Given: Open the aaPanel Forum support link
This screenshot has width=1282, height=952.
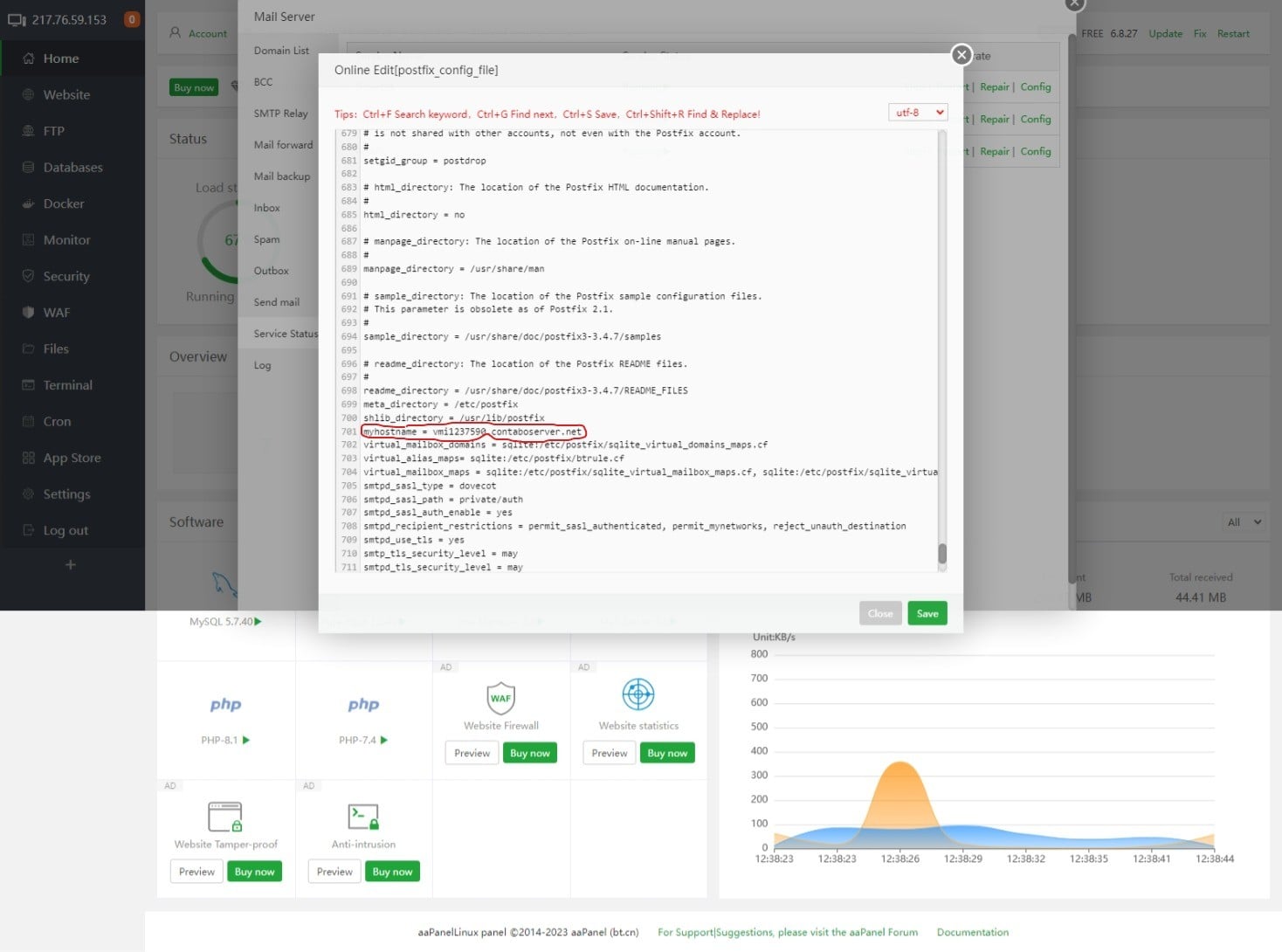Looking at the screenshot, I should coord(788,932).
